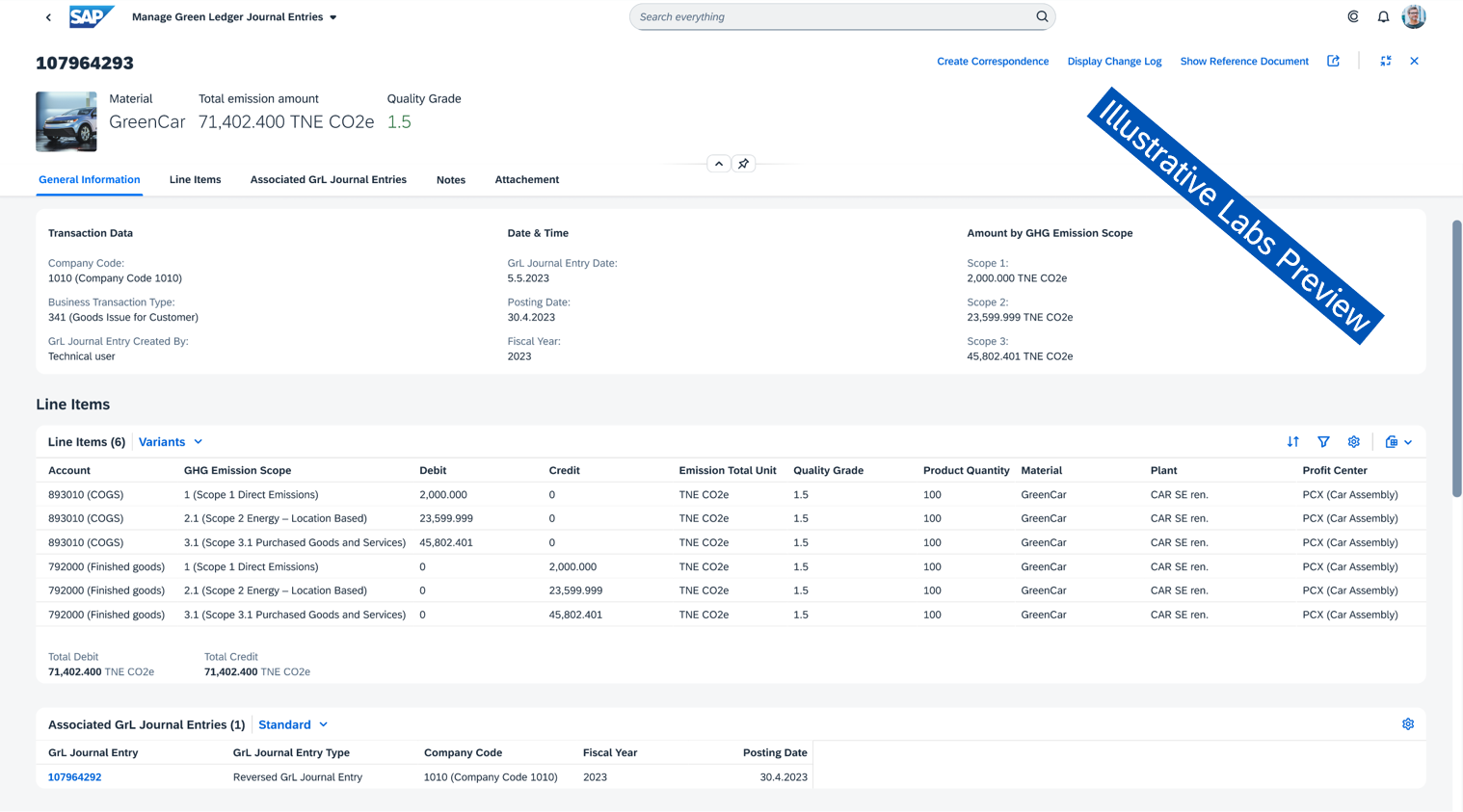Pin the header using pin icon

click(743, 164)
